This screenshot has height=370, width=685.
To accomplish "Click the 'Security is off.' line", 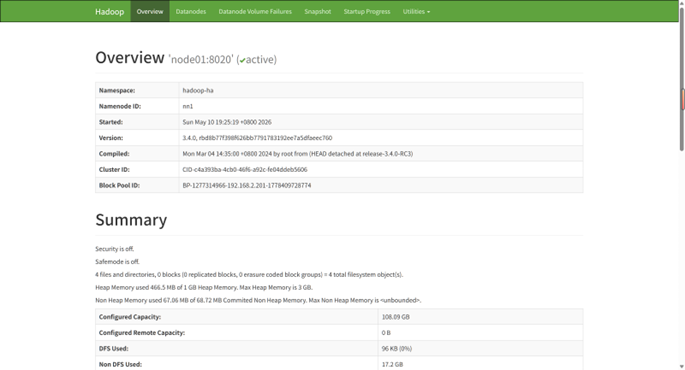I will point(114,249).
